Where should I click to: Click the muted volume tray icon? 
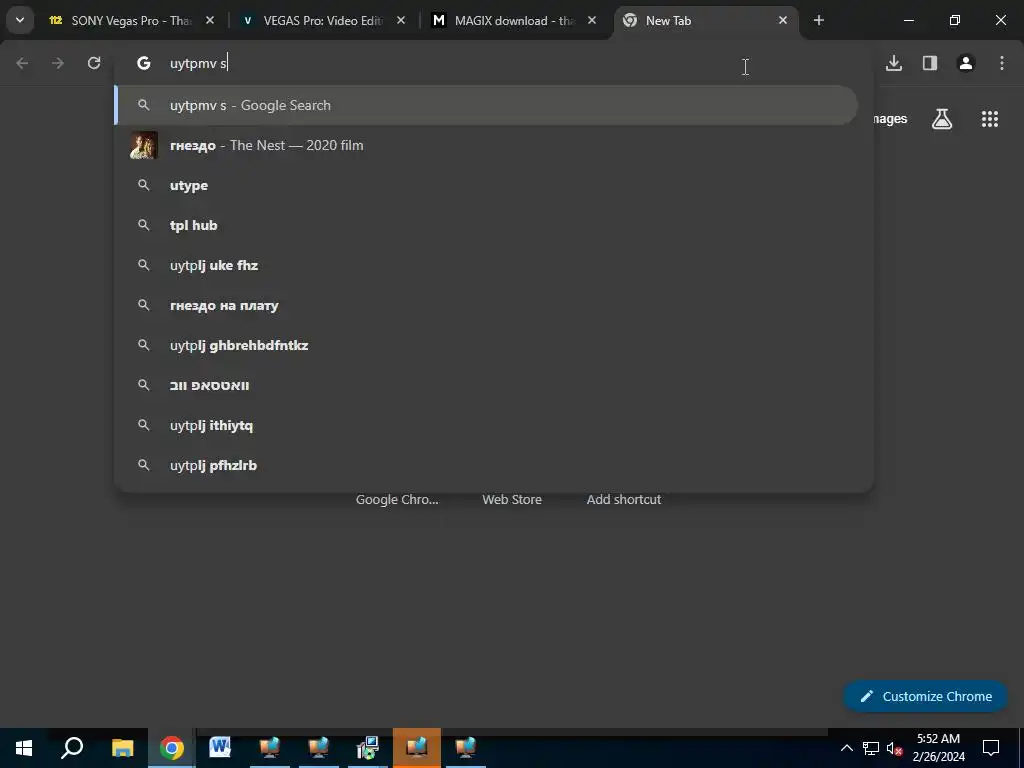point(894,748)
